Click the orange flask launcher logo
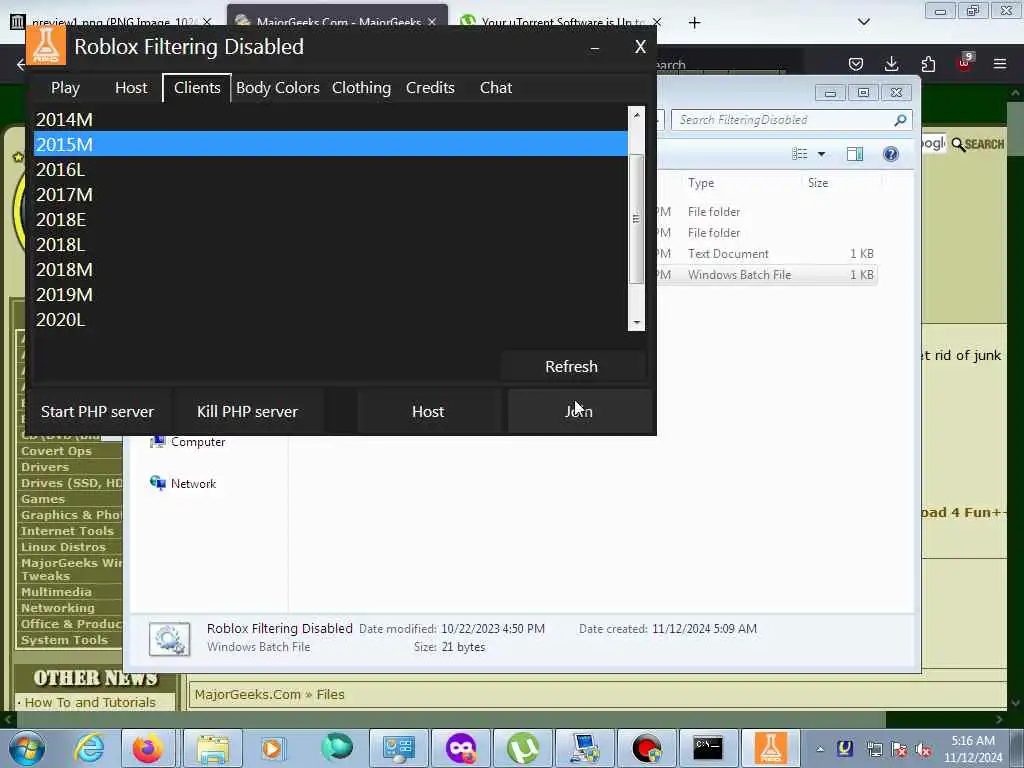 tap(46, 46)
